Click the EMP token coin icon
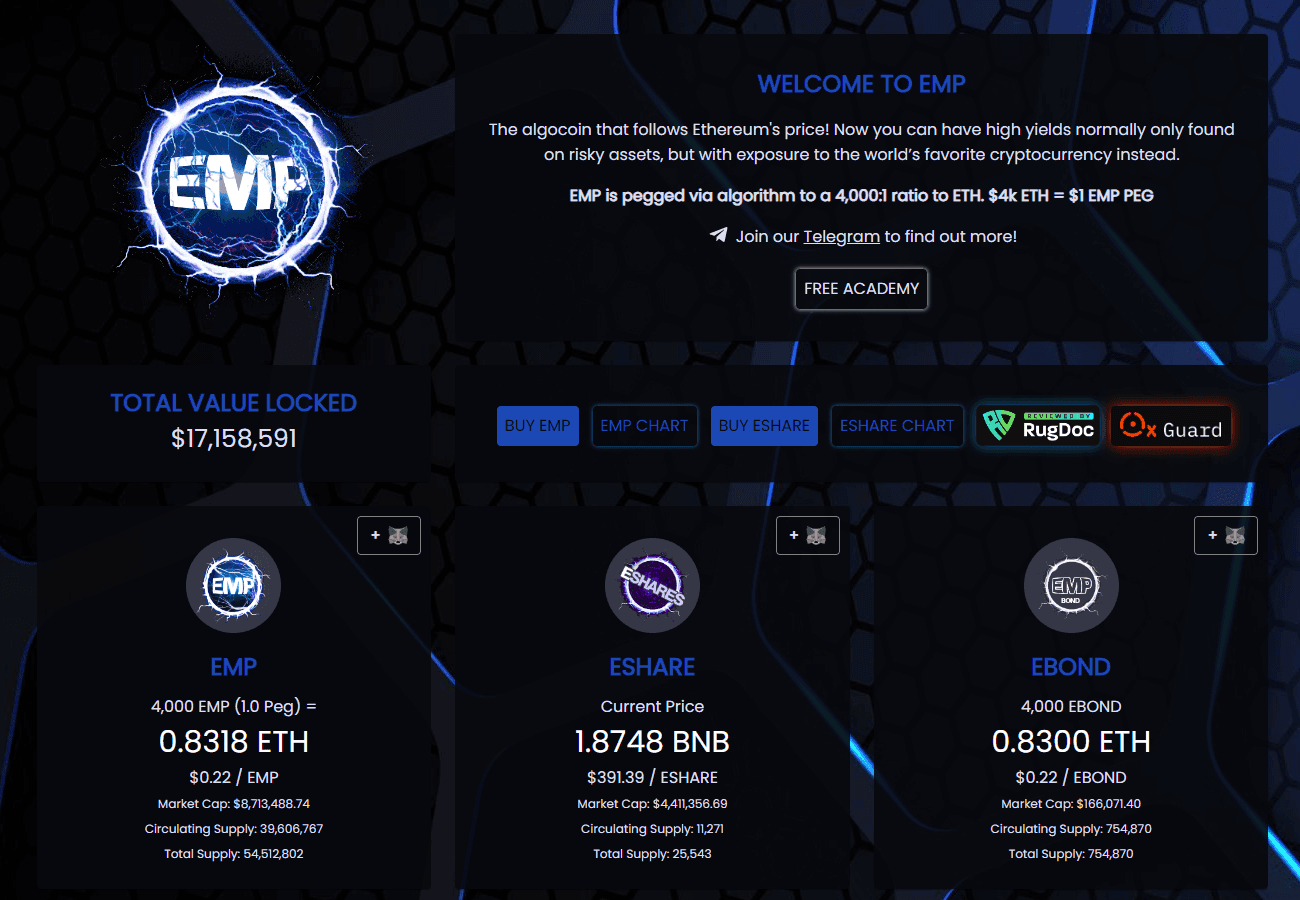Image resolution: width=1300 pixels, height=900 pixels. 234,586
